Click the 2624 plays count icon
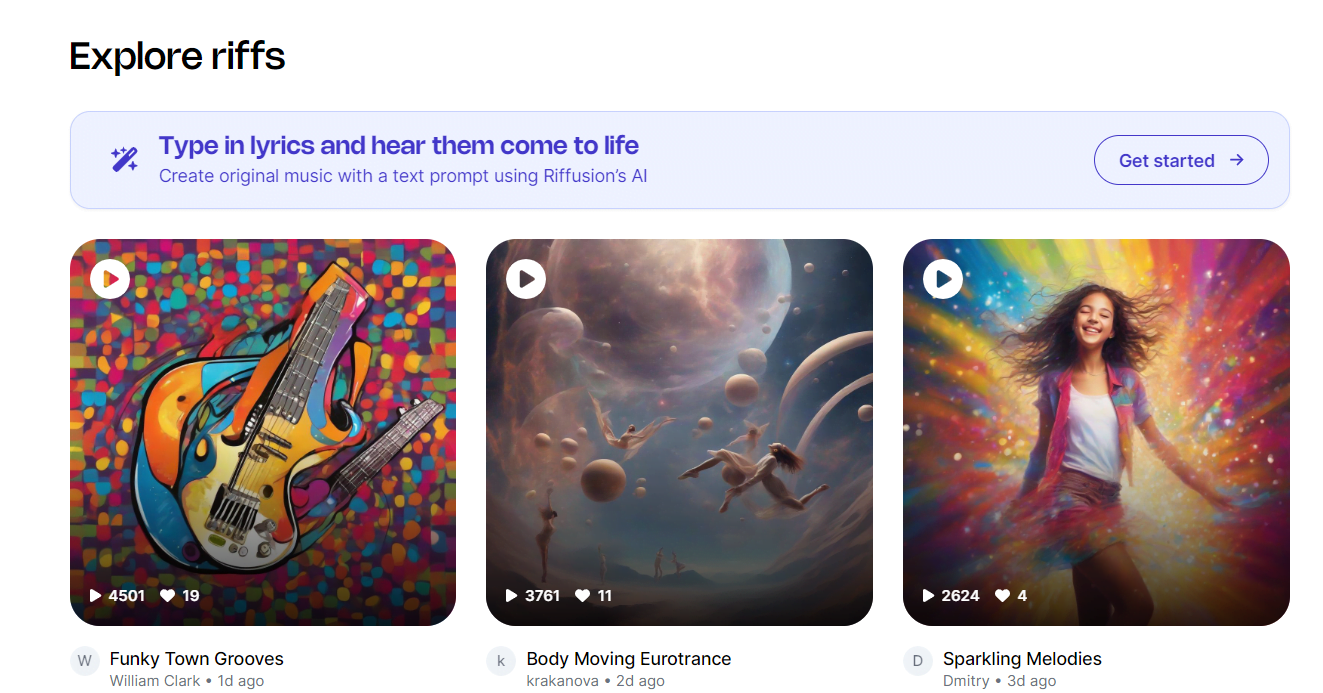 point(928,596)
